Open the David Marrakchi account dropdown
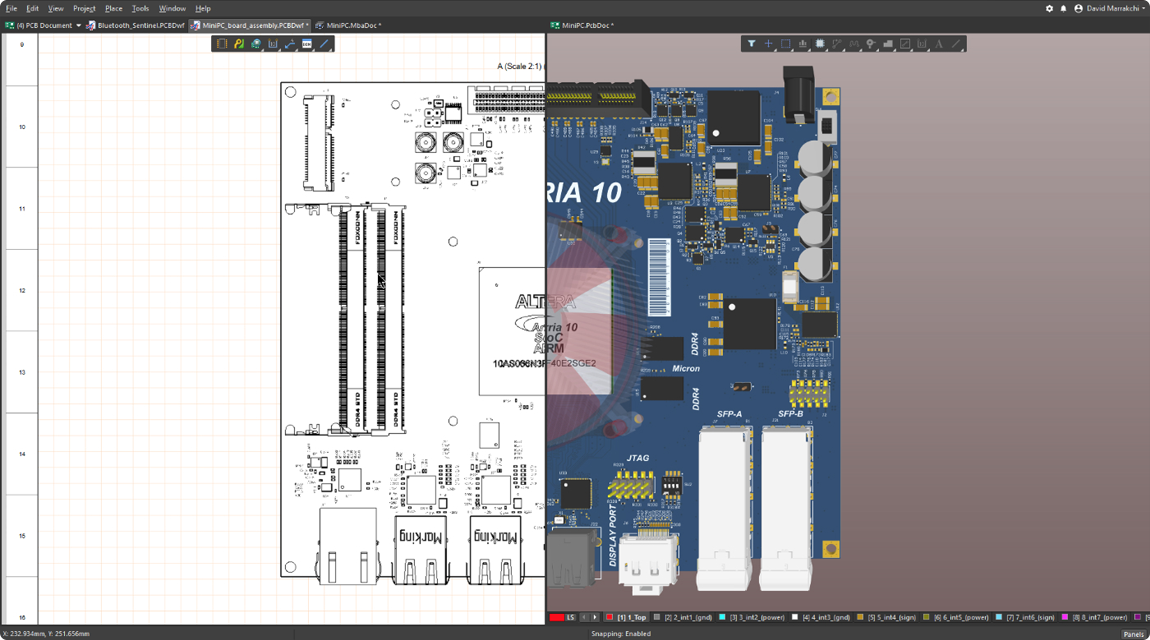1150x640 pixels. click(x=1116, y=8)
